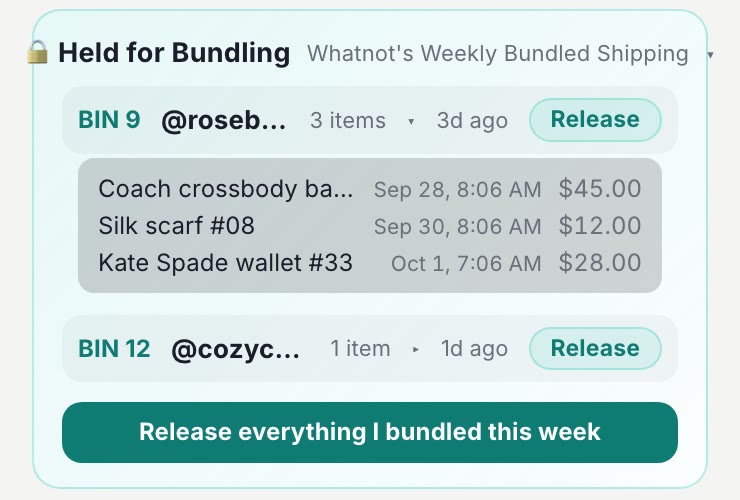Image resolution: width=740 pixels, height=500 pixels.
Task: Click Whatnot's Weekly Bundled Shipping subtitle
Action: (x=498, y=54)
